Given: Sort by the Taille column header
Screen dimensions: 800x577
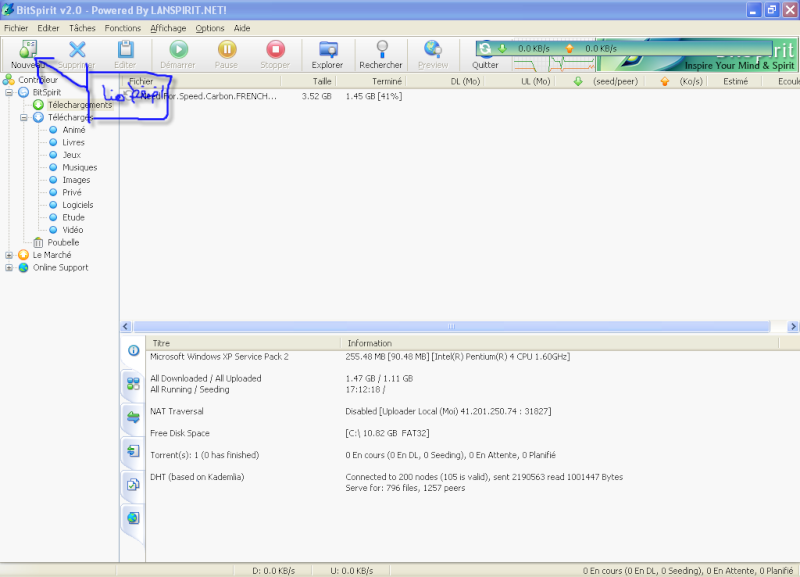Looking at the screenshot, I should [308, 81].
